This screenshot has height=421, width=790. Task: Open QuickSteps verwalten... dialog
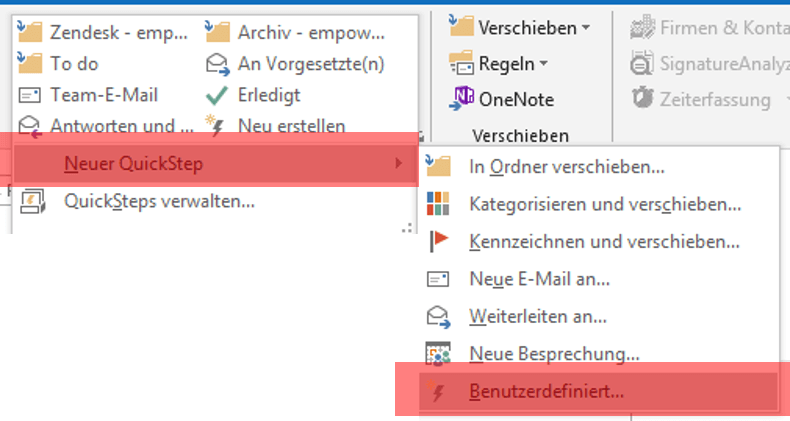pos(159,200)
